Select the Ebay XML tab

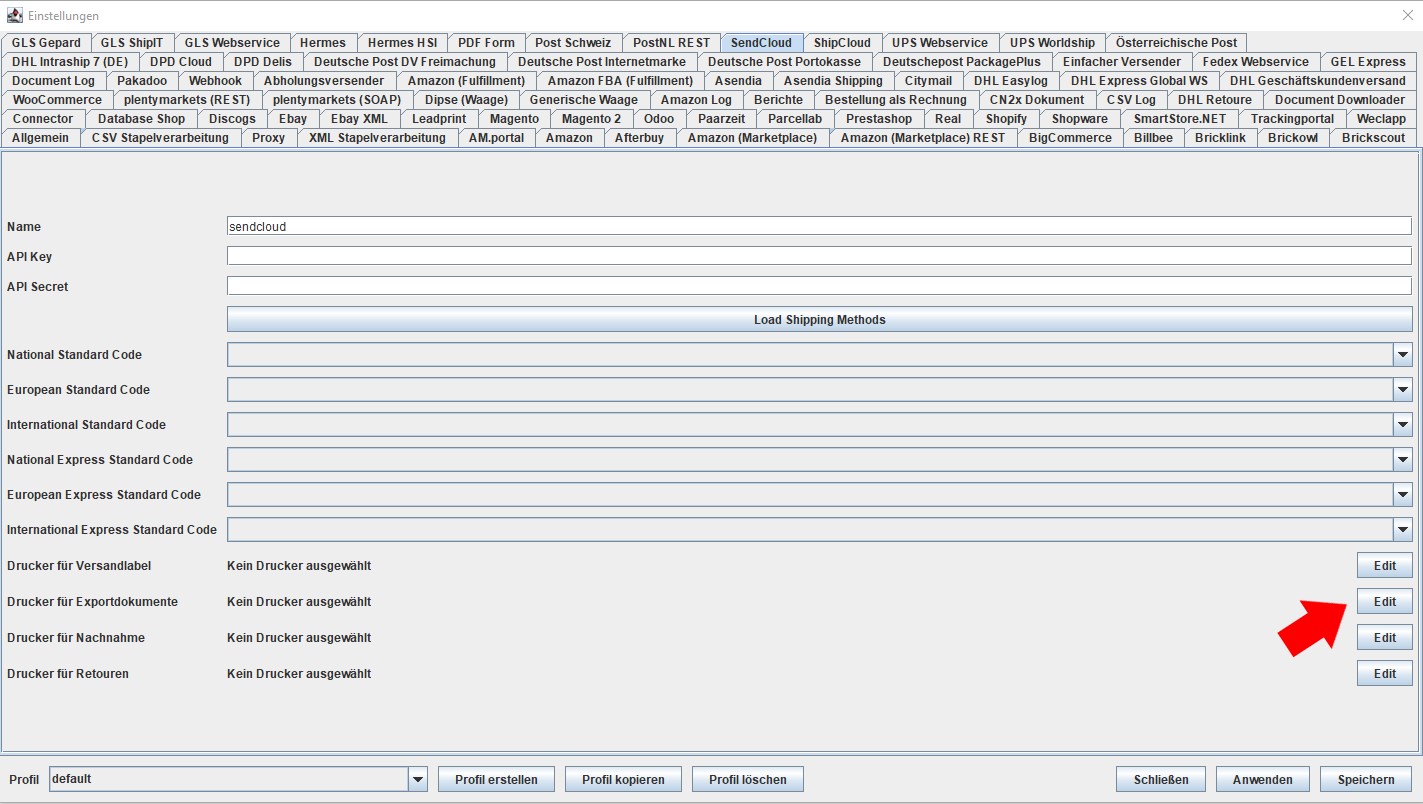(359, 119)
